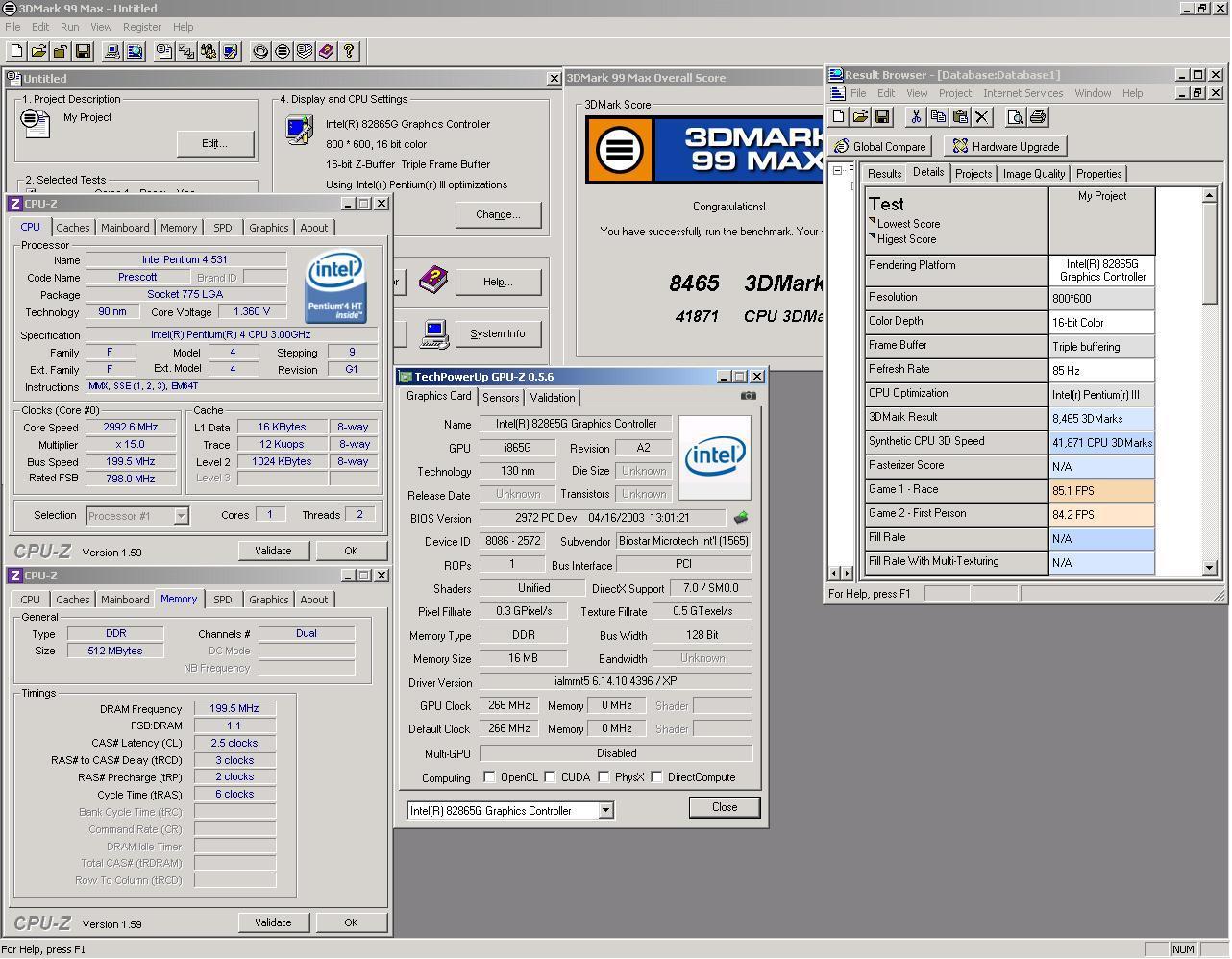The width and height of the screenshot is (1232, 959).
Task: Click the NUM indicator in status bar
Action: click(1183, 949)
